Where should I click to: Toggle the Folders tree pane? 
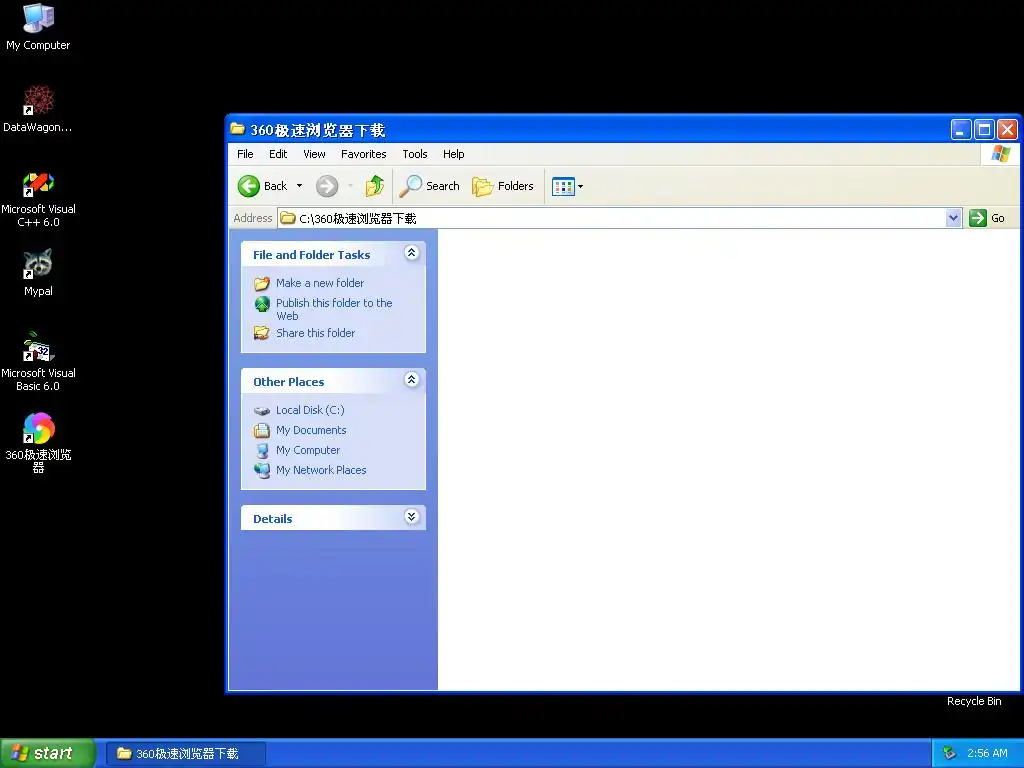click(503, 186)
